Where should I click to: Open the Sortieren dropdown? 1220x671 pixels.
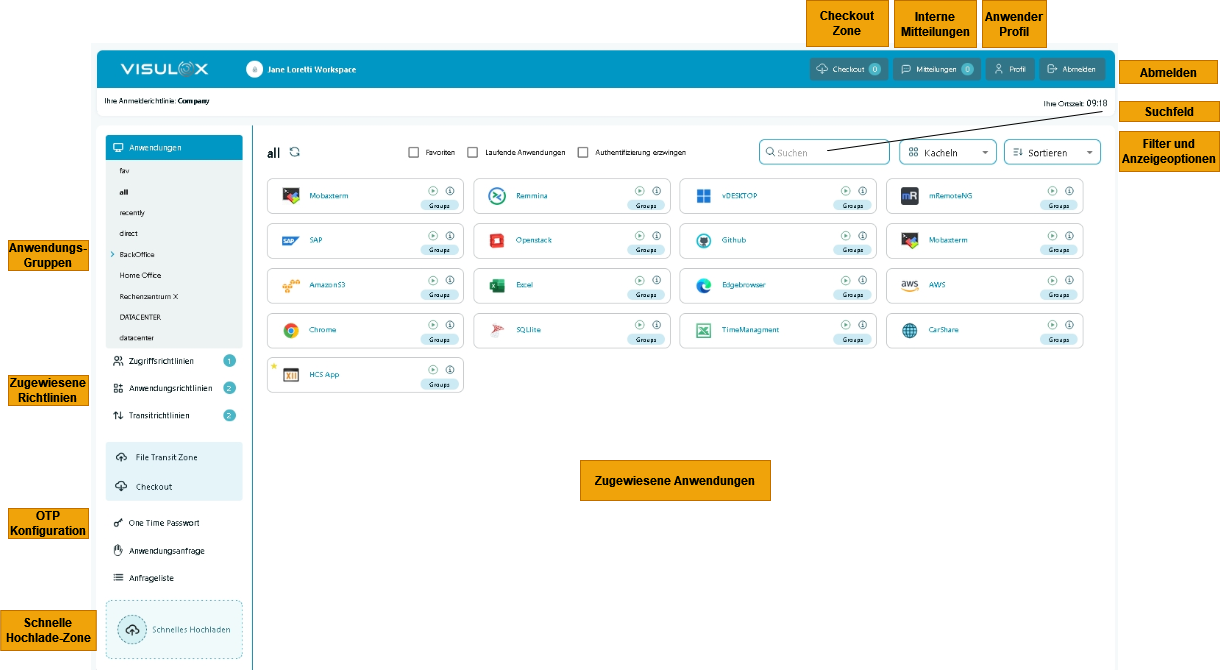pyautogui.click(x=1051, y=152)
